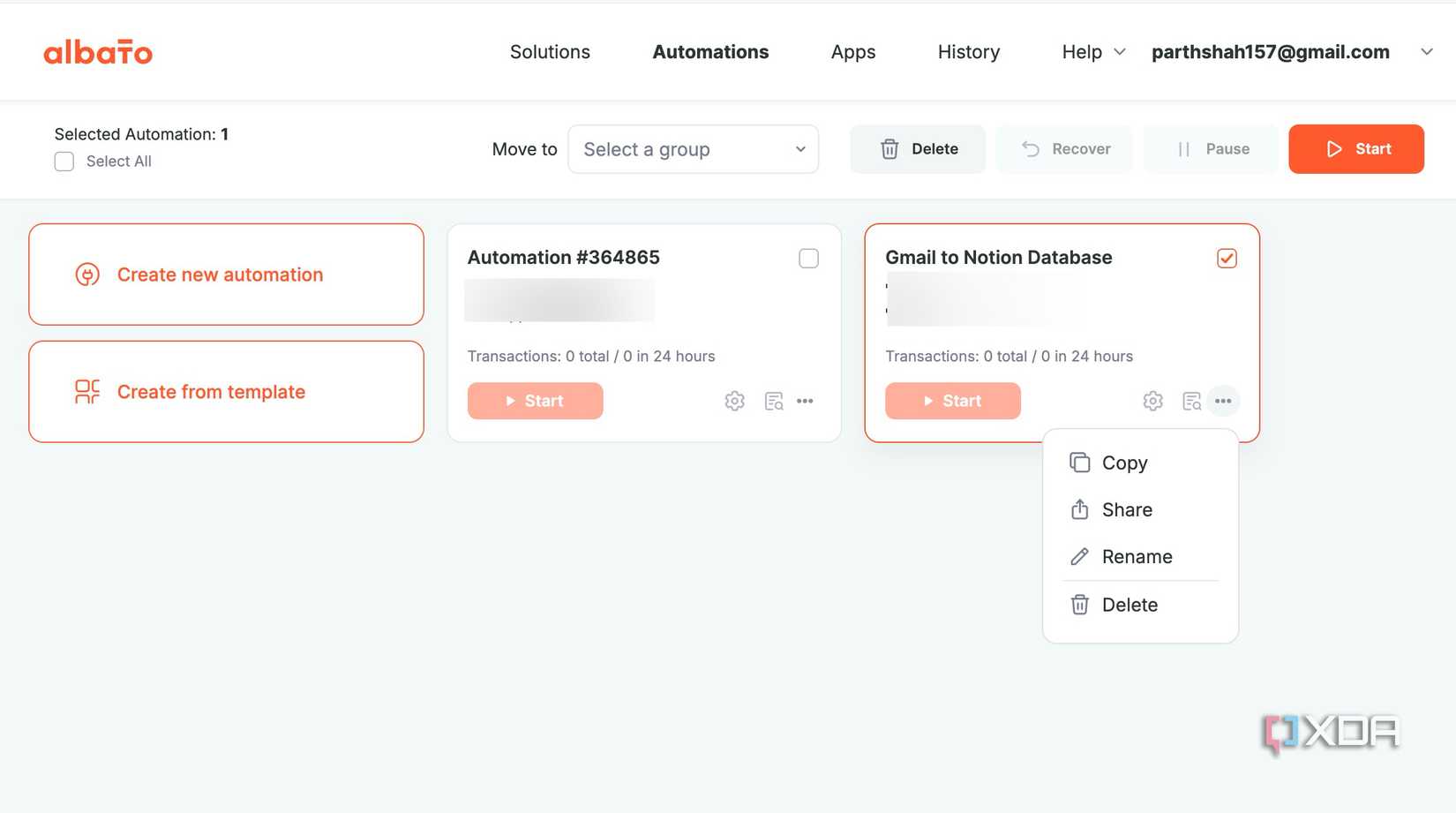Open the account dropdown chevron beside email
1456x813 pixels.
(x=1426, y=52)
